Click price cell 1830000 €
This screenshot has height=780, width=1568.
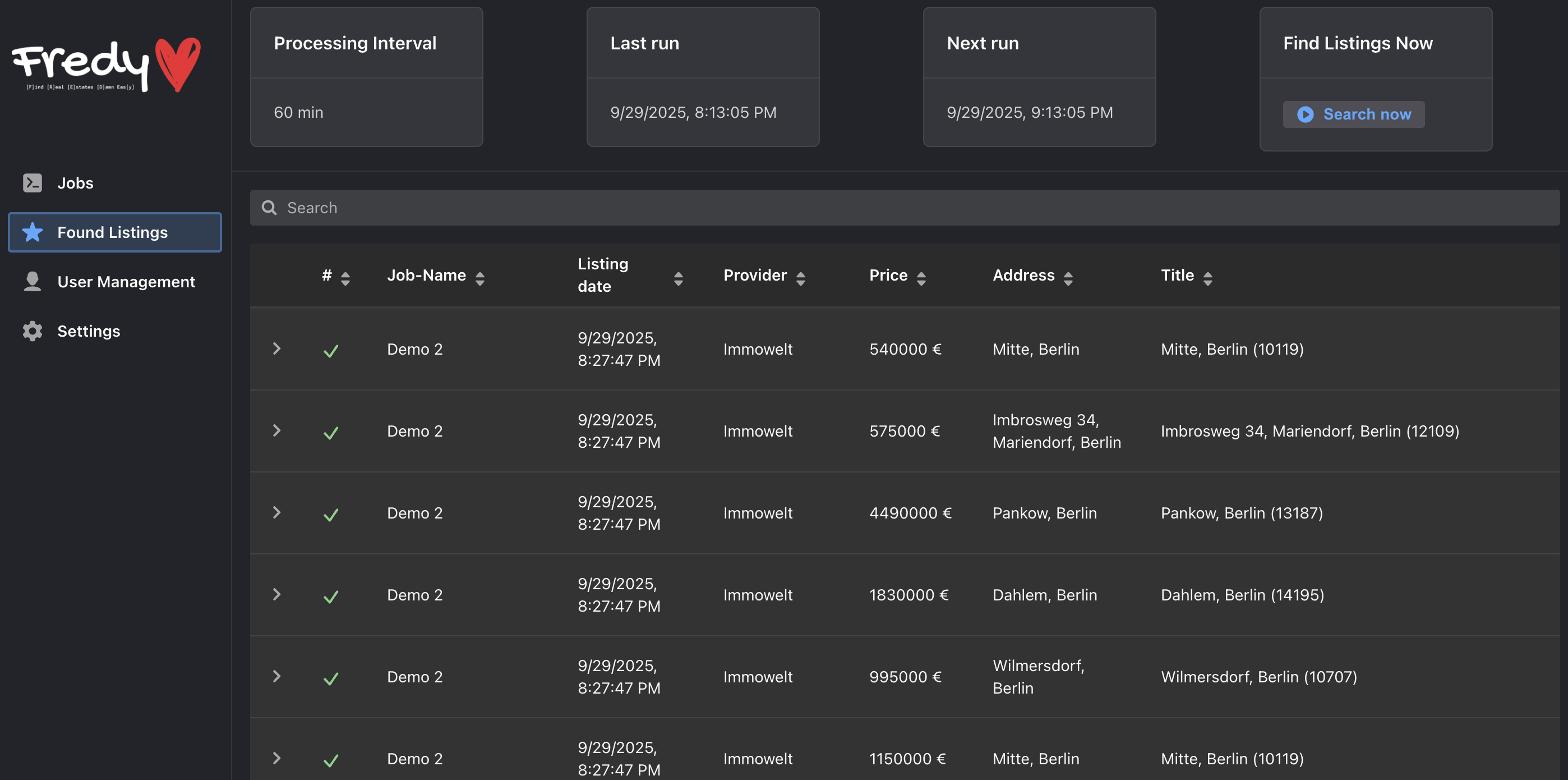[x=909, y=595]
